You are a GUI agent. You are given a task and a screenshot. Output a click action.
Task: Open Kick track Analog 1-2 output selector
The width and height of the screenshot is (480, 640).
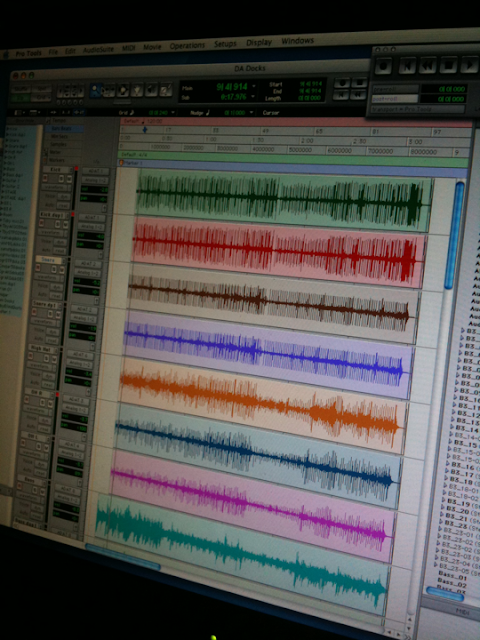tap(94, 180)
